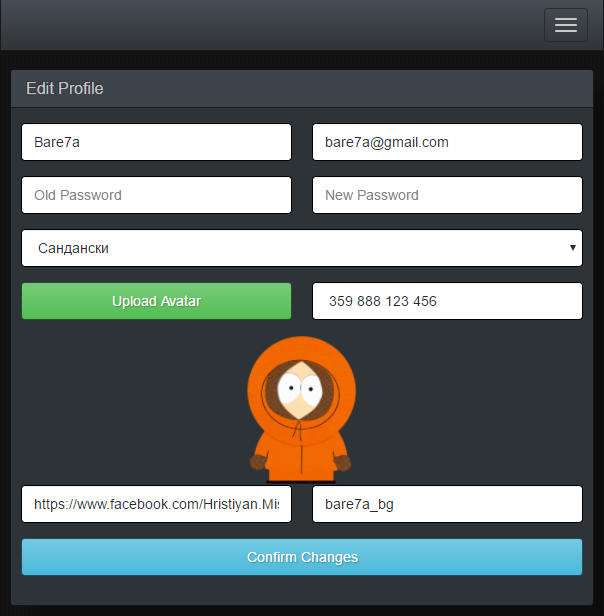
Task: Click the Upload Avatar button
Action: click(x=156, y=301)
